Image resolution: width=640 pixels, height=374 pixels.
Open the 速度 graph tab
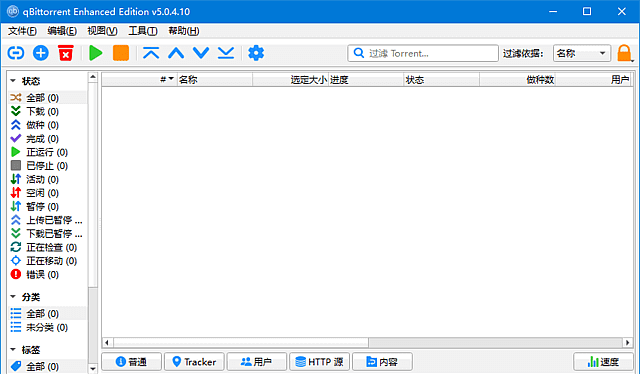pos(603,362)
